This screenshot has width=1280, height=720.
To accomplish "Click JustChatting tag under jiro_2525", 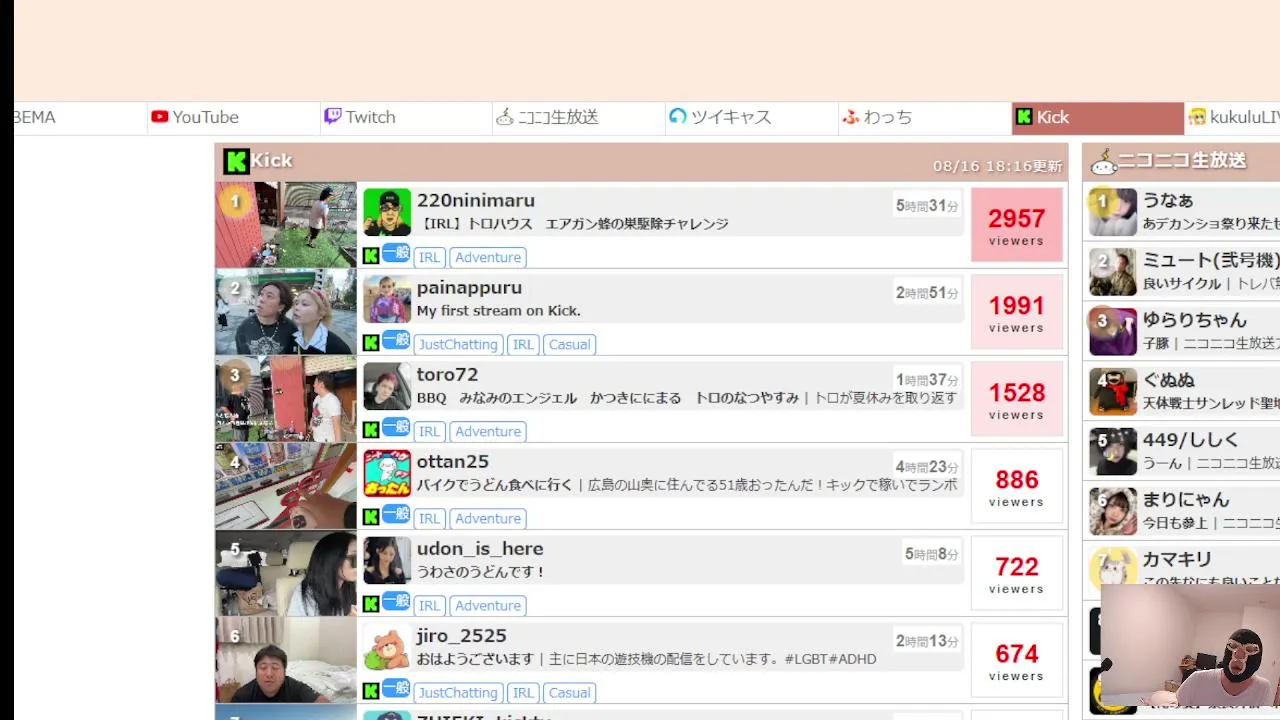I will [x=458, y=692].
